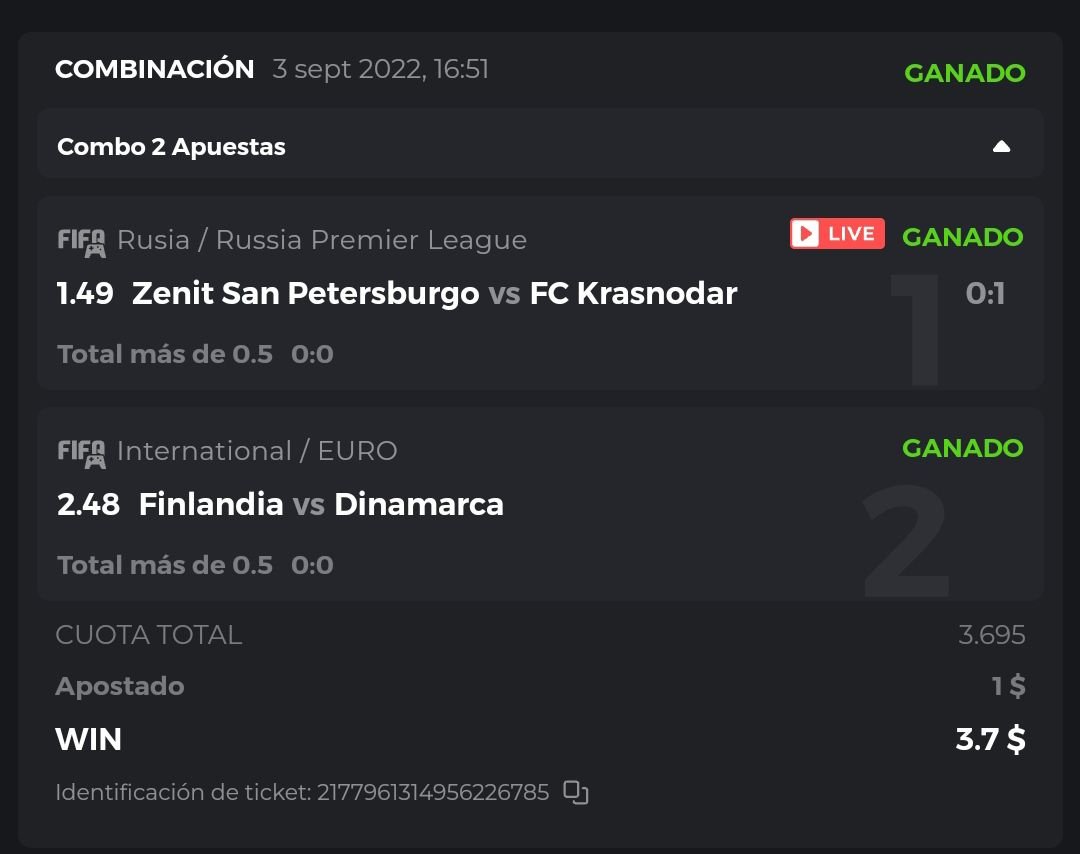Collapse the Combo 2 Apuestas section
Viewport: 1080px width, 854px height.
click(1001, 147)
